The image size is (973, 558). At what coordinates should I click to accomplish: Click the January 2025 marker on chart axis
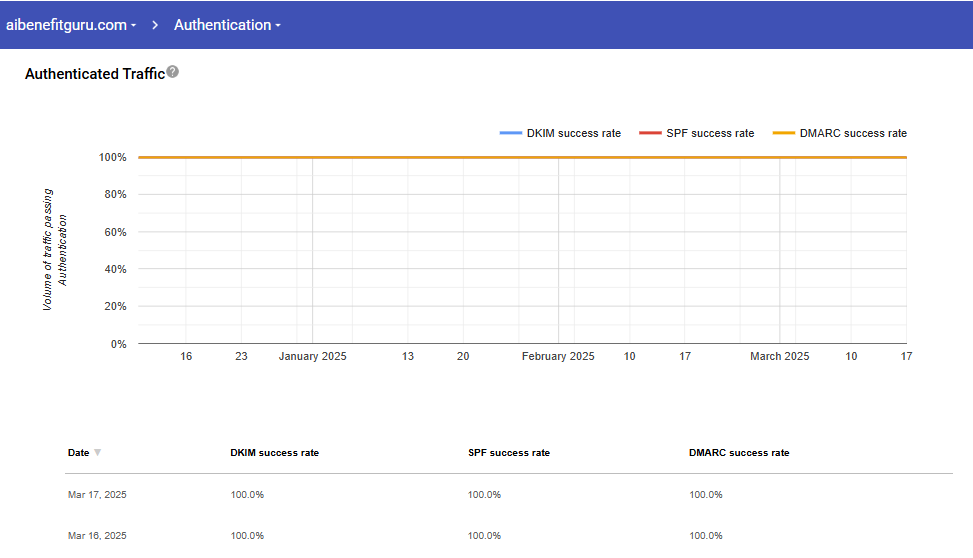(x=312, y=356)
